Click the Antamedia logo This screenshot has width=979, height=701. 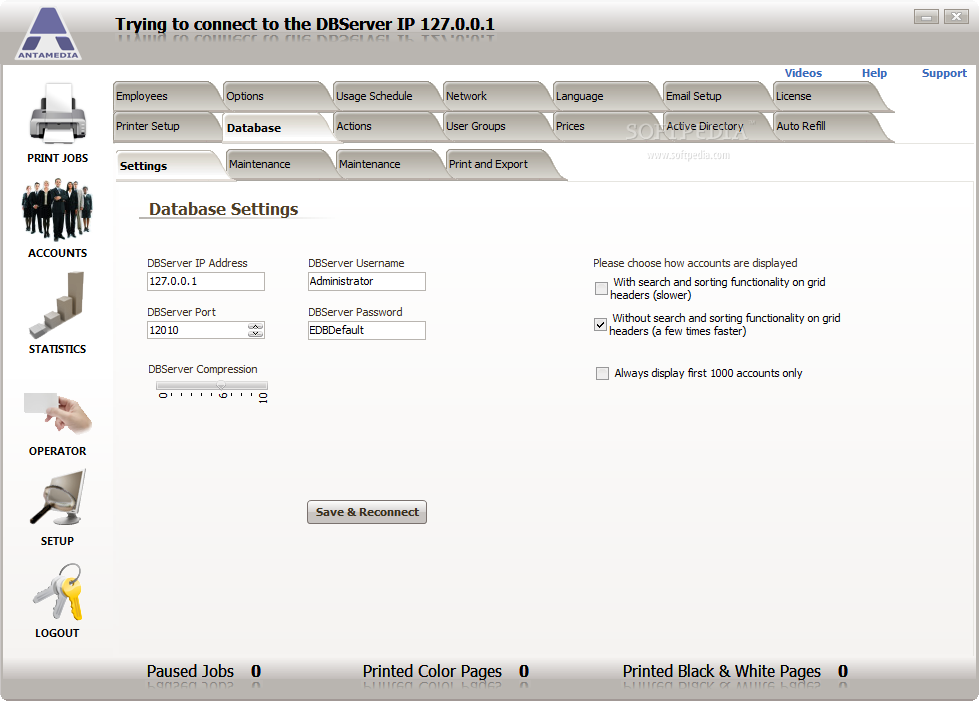pos(48,33)
